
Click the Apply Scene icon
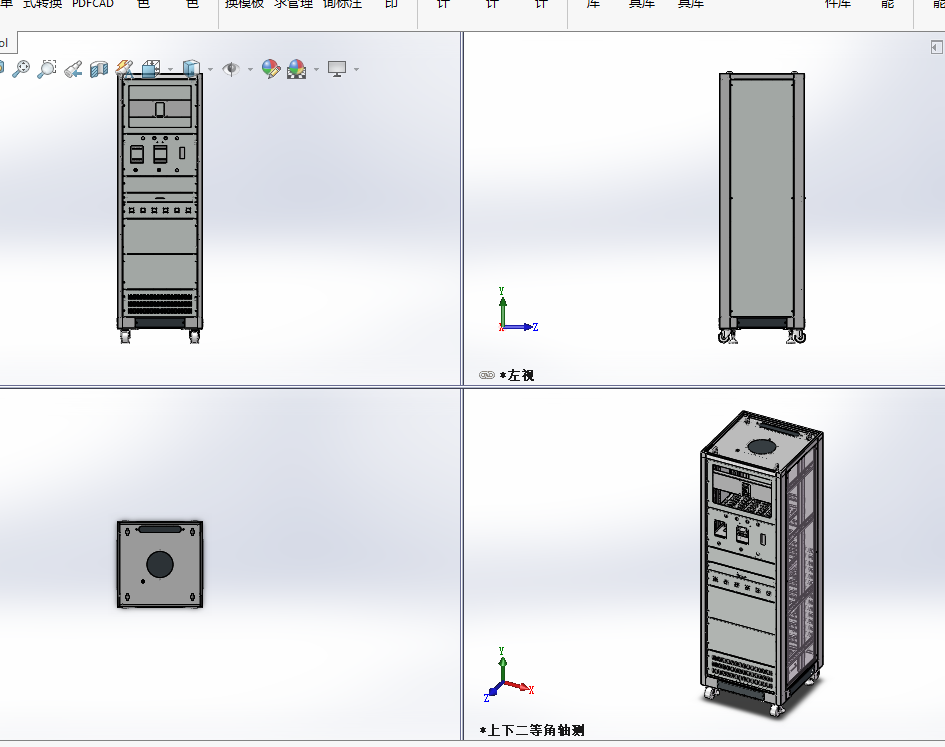pos(297,69)
